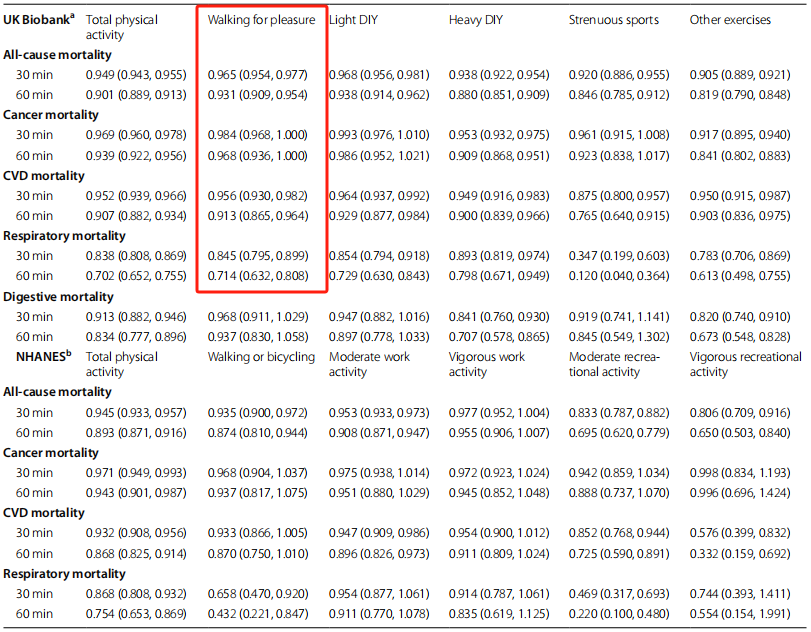Select 'Cancer mortality' heading under UK Biobank
The width and height of the screenshot is (811, 632).
51,115
